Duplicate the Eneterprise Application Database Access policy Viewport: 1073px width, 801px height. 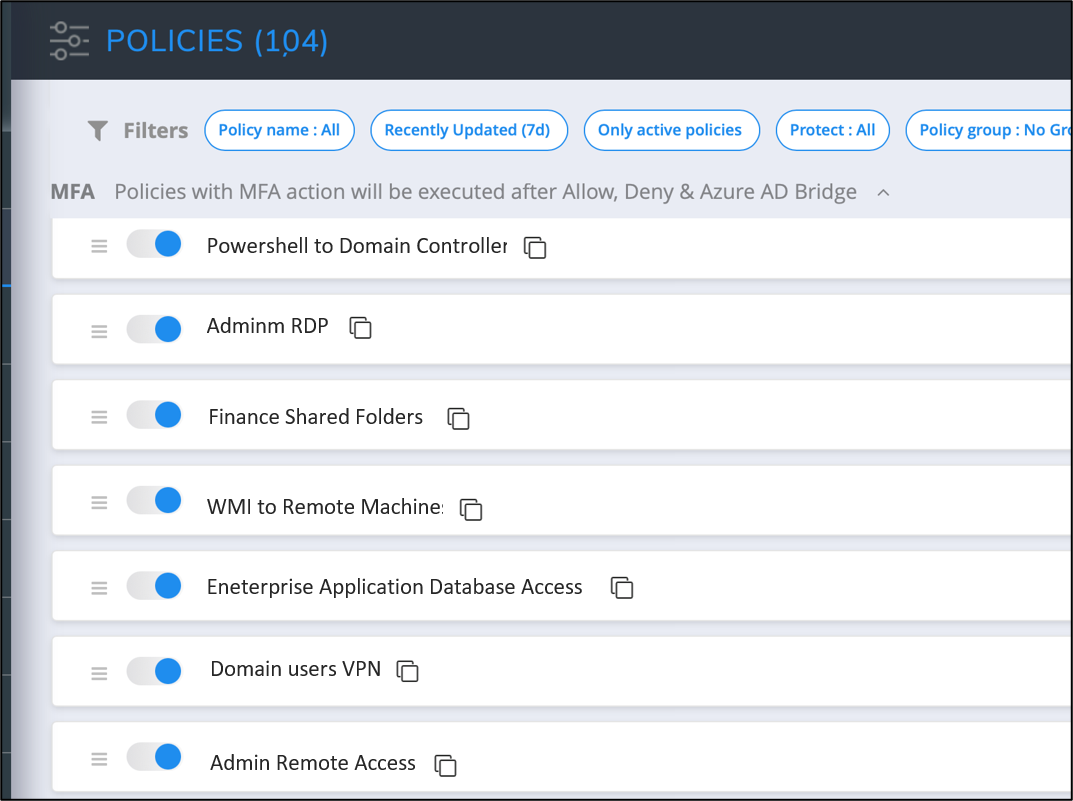tap(622, 588)
